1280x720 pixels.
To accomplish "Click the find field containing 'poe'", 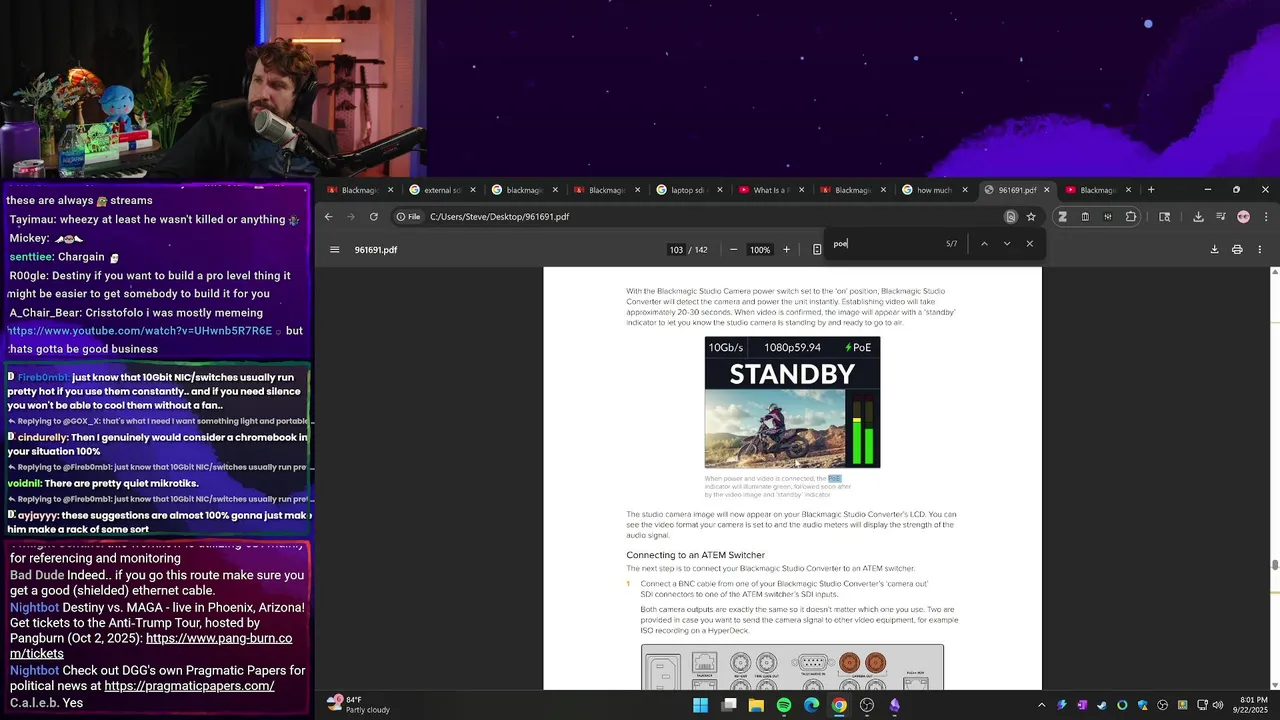I will (885, 244).
